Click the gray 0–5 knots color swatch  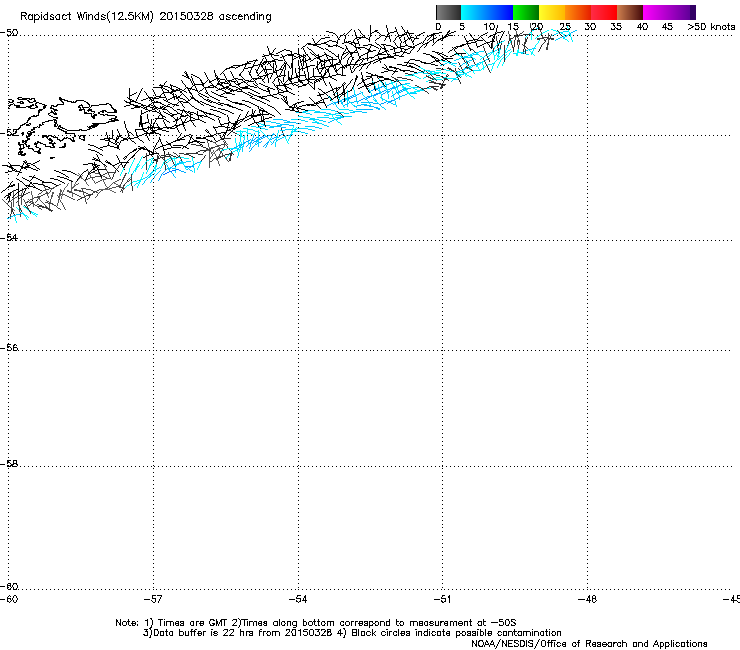point(448,12)
